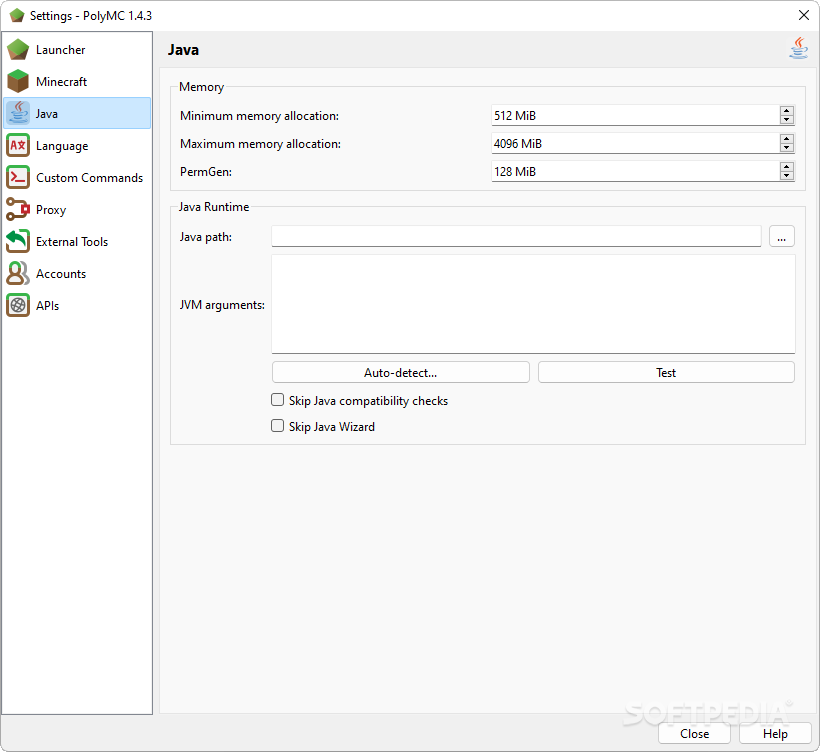
Task: Select the Custom Commands terminal icon
Action: 18,177
